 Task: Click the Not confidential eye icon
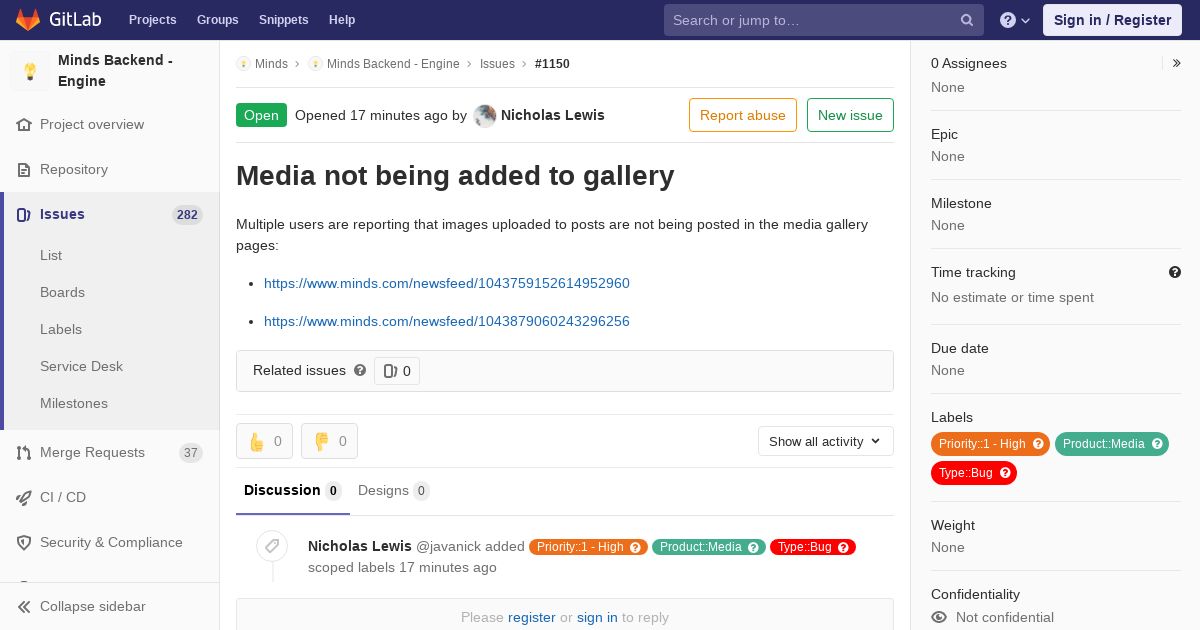[939, 617]
